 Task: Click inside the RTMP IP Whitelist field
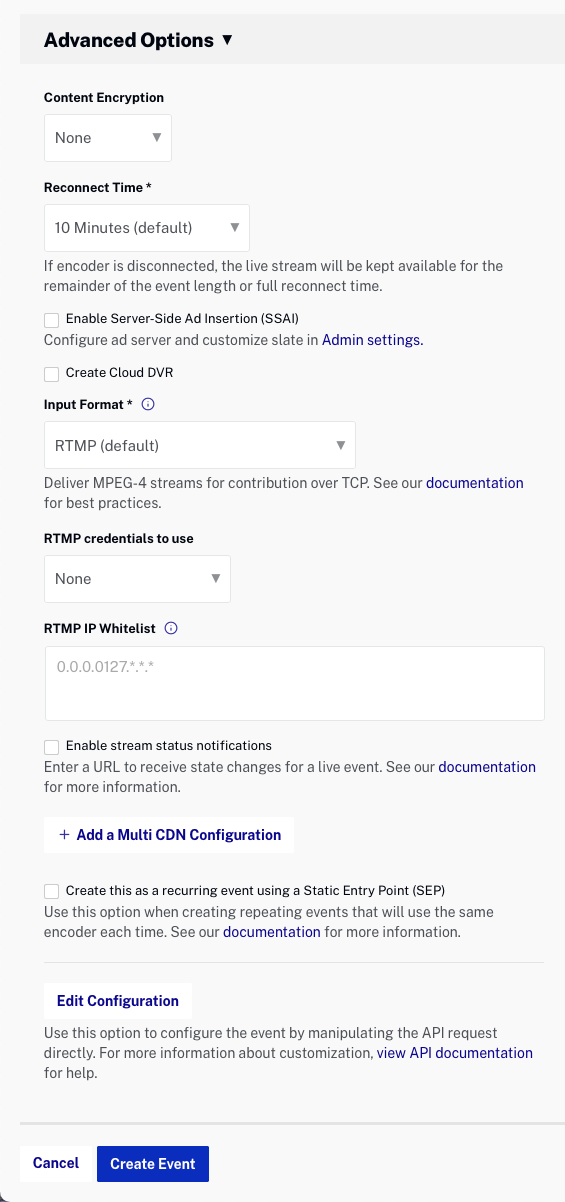click(295, 683)
